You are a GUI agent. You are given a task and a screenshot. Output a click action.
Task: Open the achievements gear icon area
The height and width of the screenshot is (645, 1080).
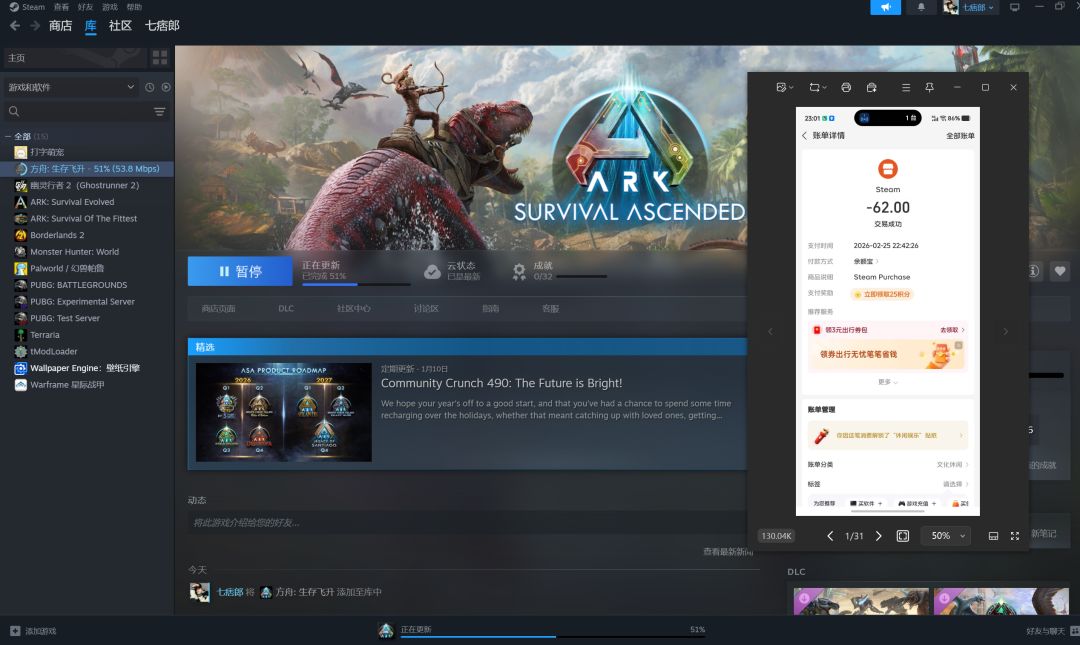pos(519,271)
